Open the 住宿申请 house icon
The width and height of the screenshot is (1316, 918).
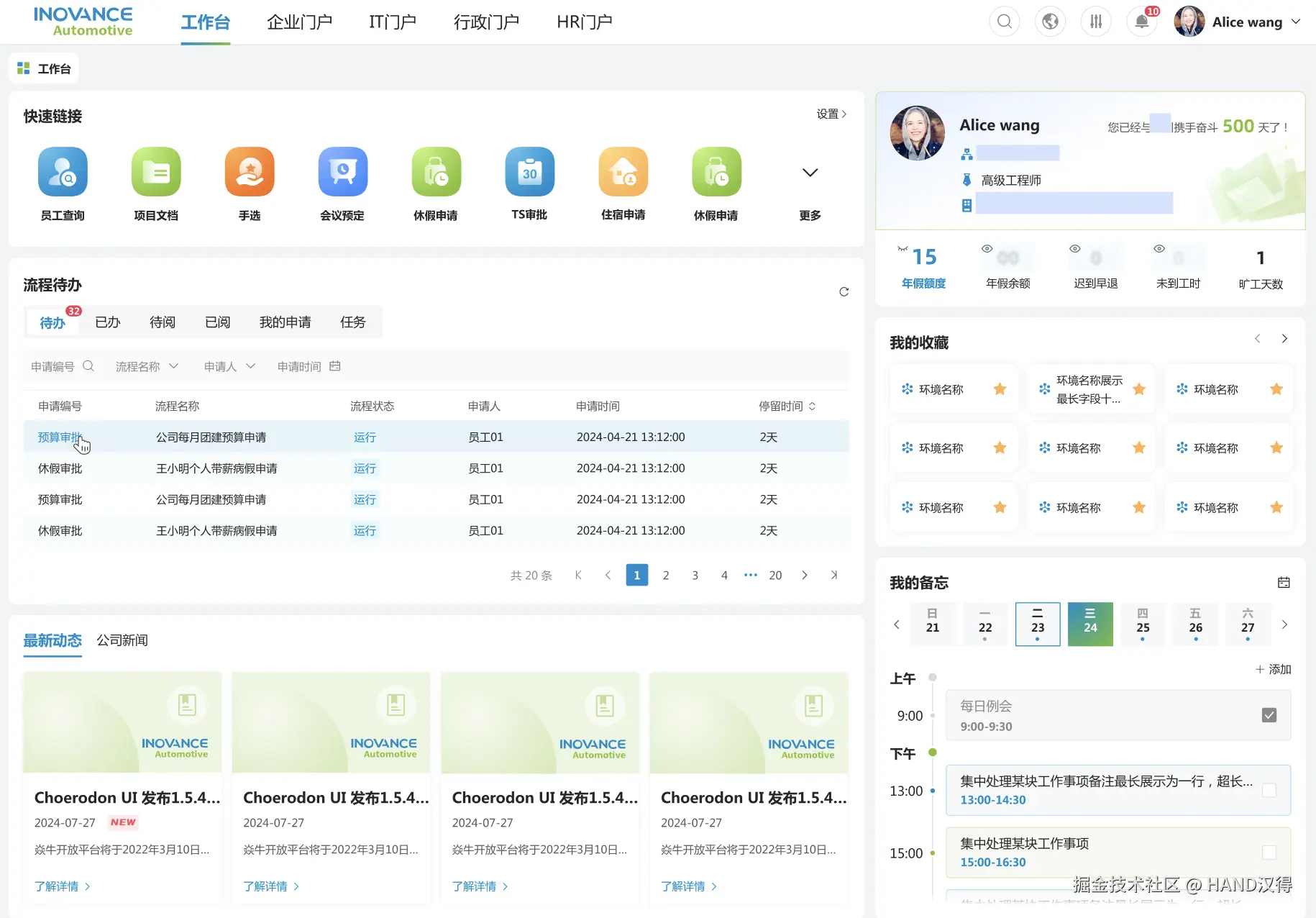coord(623,172)
